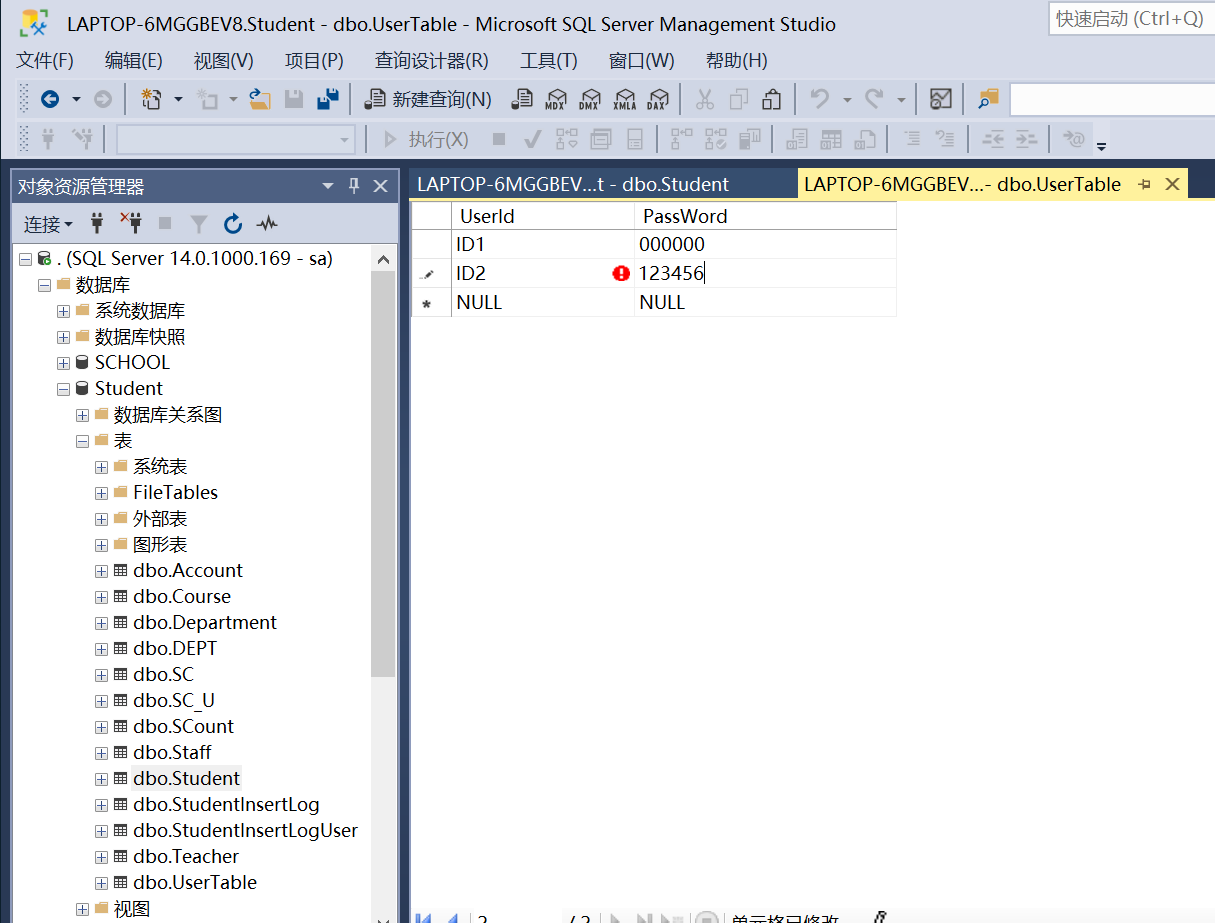1215x923 pixels.
Task: Expand the dbo.Account table node
Action: pyautogui.click(x=102, y=571)
